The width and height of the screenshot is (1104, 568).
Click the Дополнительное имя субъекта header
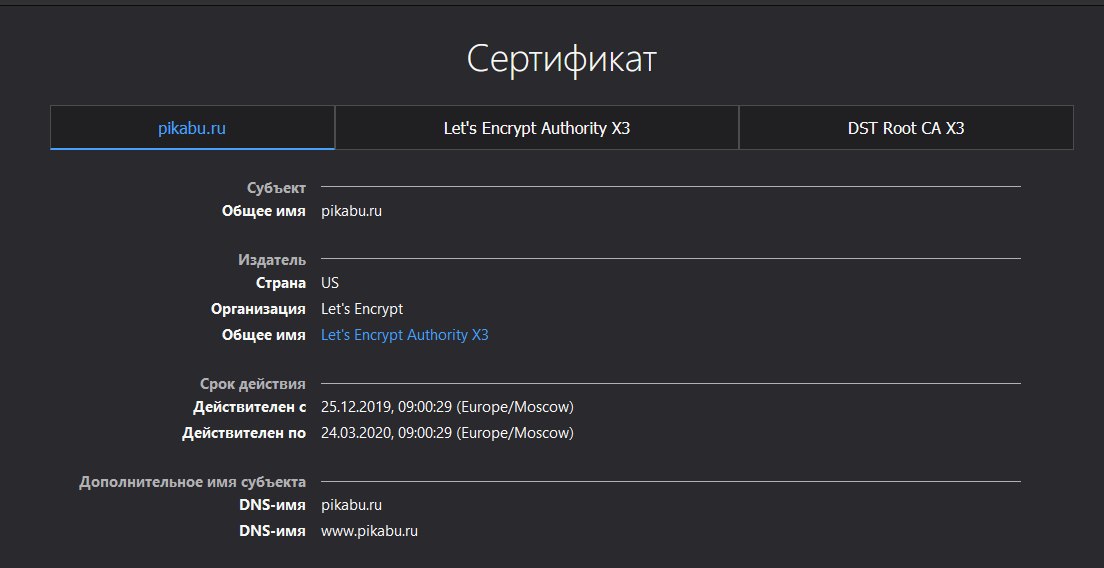coord(192,482)
